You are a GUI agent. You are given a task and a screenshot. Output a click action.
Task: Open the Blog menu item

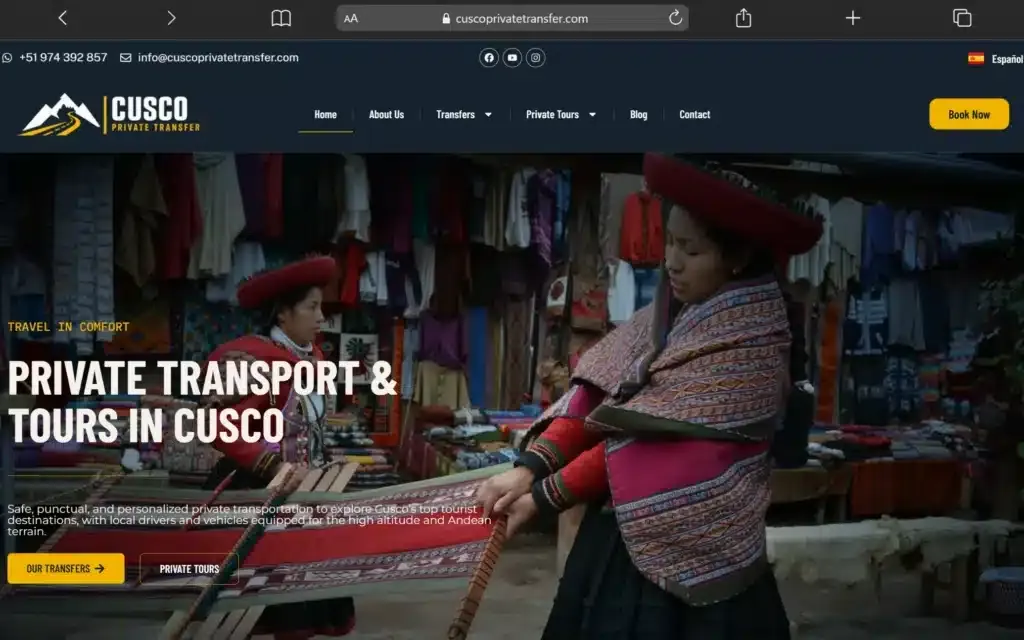pos(638,114)
